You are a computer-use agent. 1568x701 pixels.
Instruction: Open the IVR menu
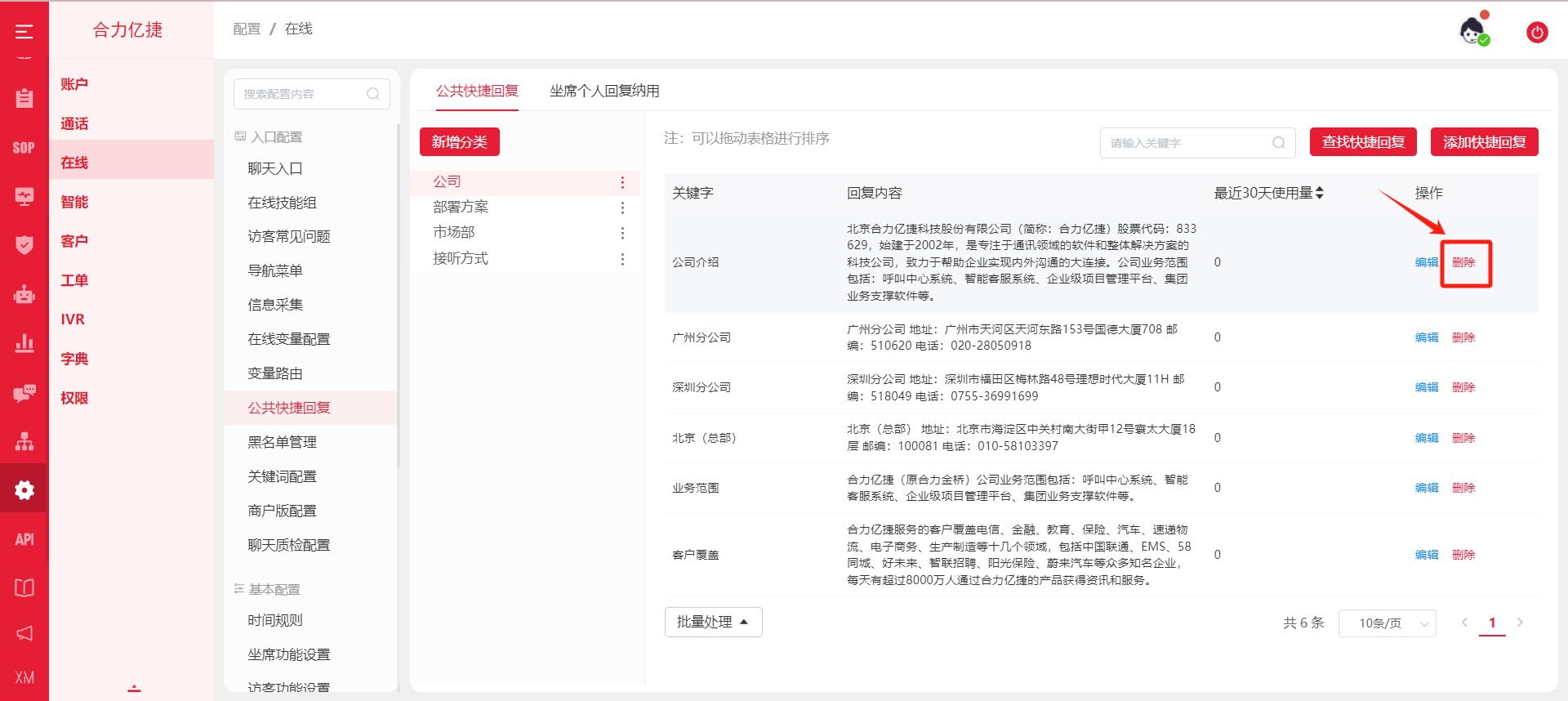pyautogui.click(x=73, y=319)
